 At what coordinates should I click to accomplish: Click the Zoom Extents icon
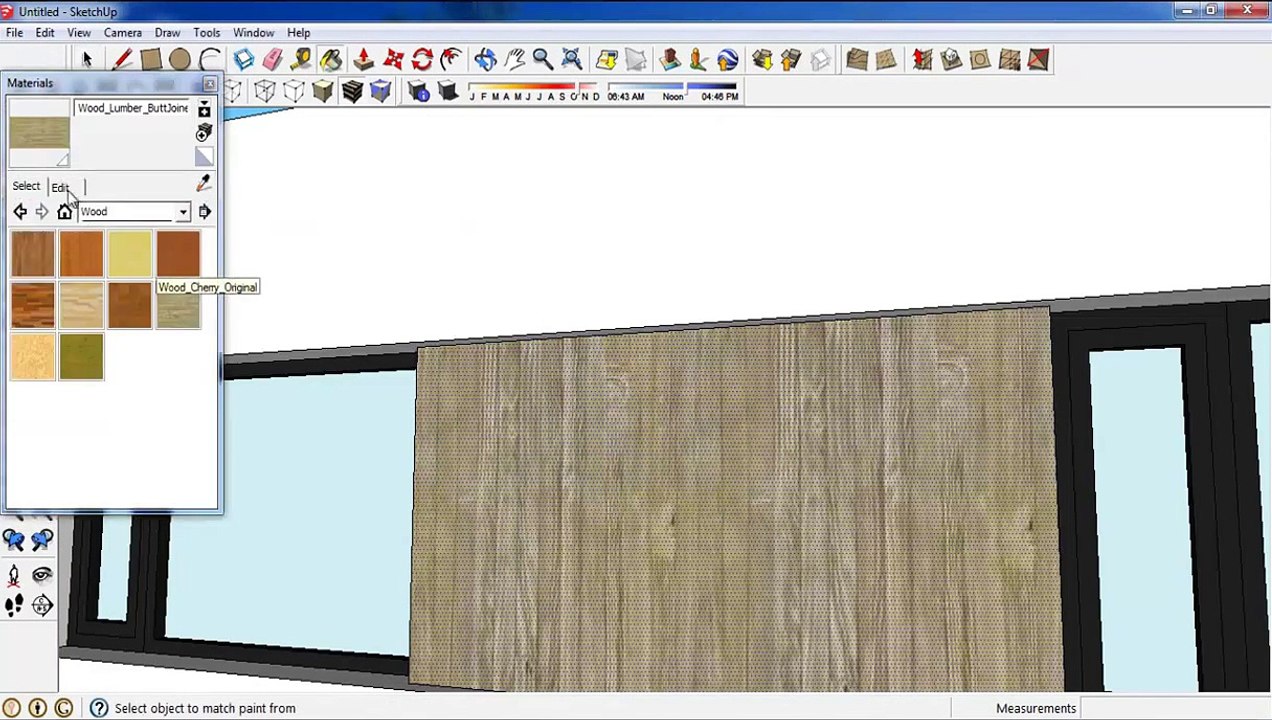(x=571, y=60)
